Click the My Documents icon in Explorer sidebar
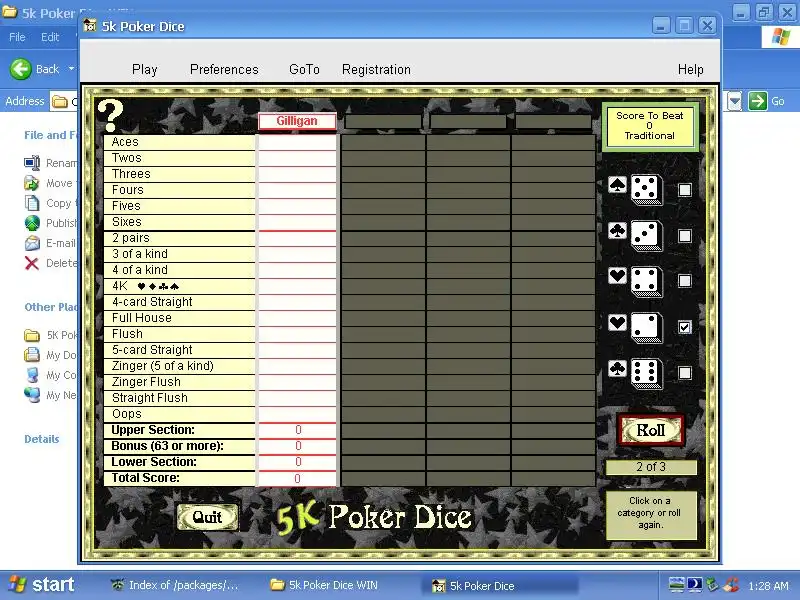 point(32,355)
